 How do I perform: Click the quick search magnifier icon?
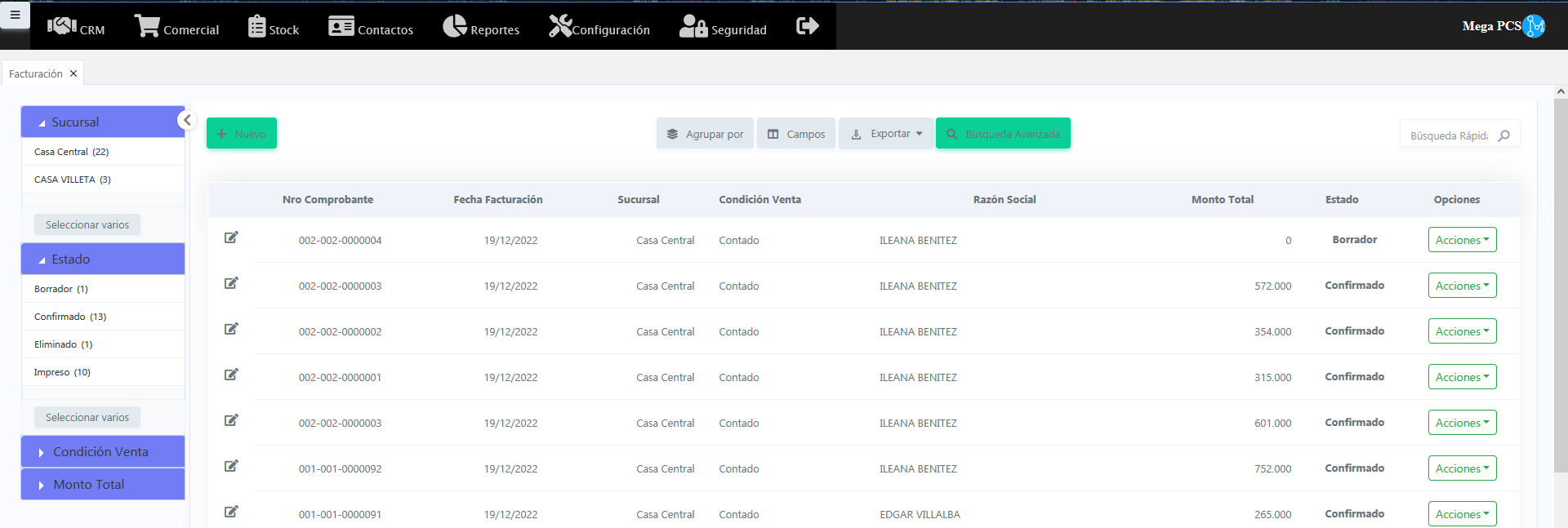click(1503, 135)
